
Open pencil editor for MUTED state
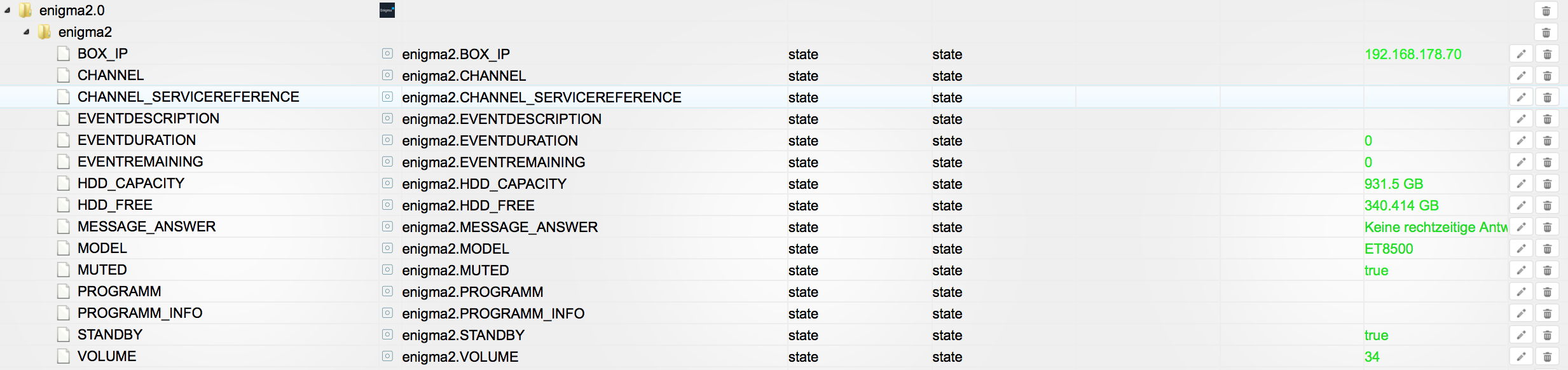[1521, 270]
